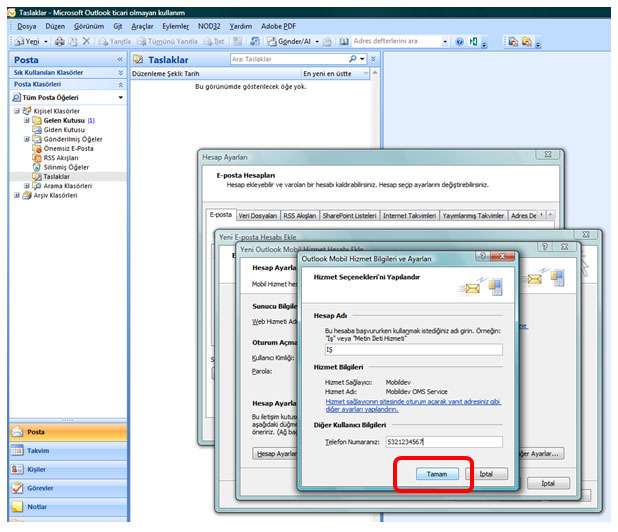Select the Giden Kutusu folder
The image size is (618, 532).
[x=59, y=130]
